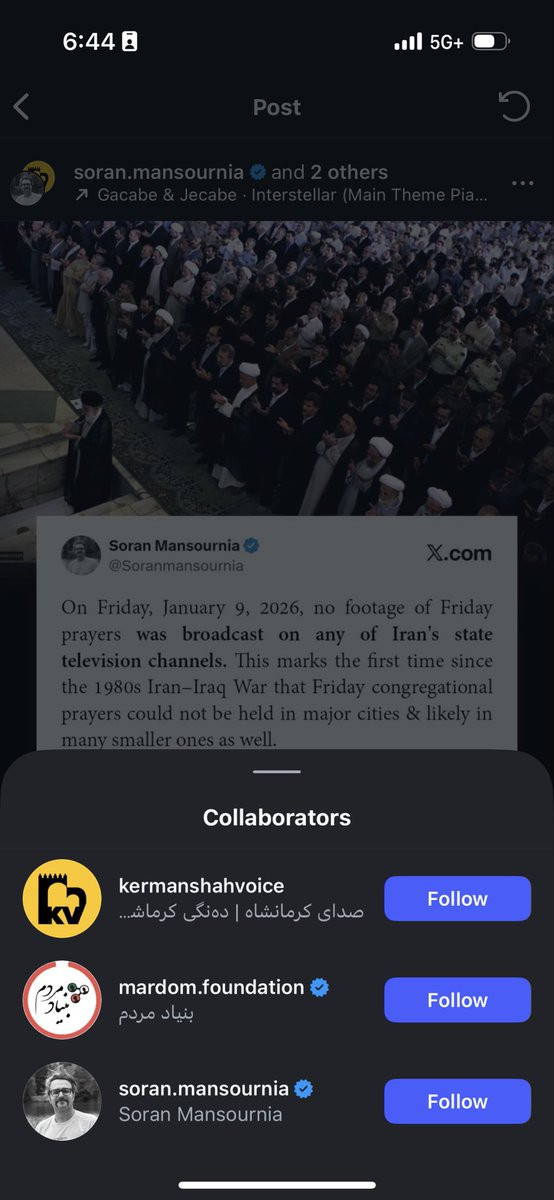The image size is (554, 1200).
Task: Open the kermanshahvoice username
Action: 201,886
